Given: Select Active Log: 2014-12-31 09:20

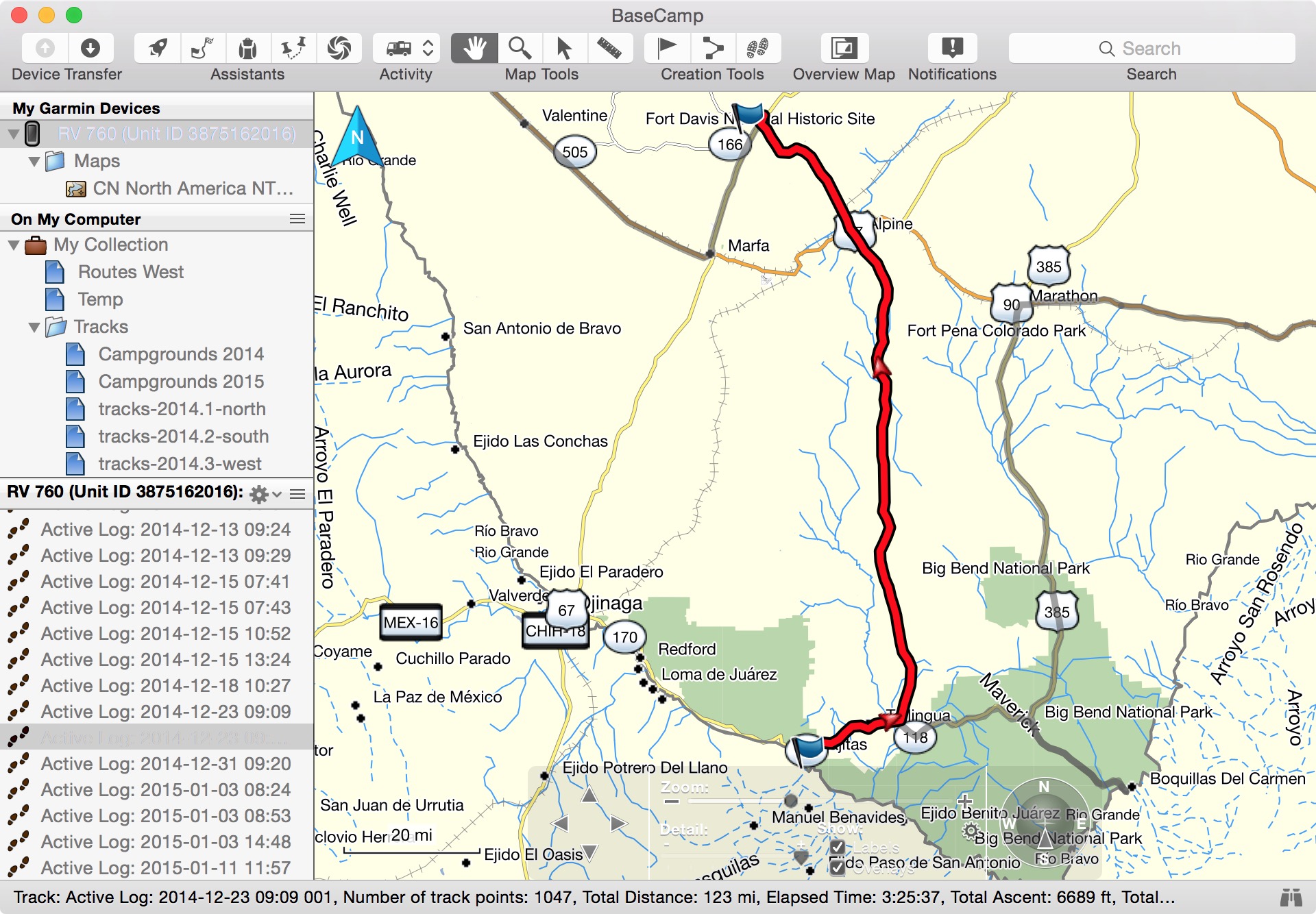Looking at the screenshot, I should click(x=166, y=763).
